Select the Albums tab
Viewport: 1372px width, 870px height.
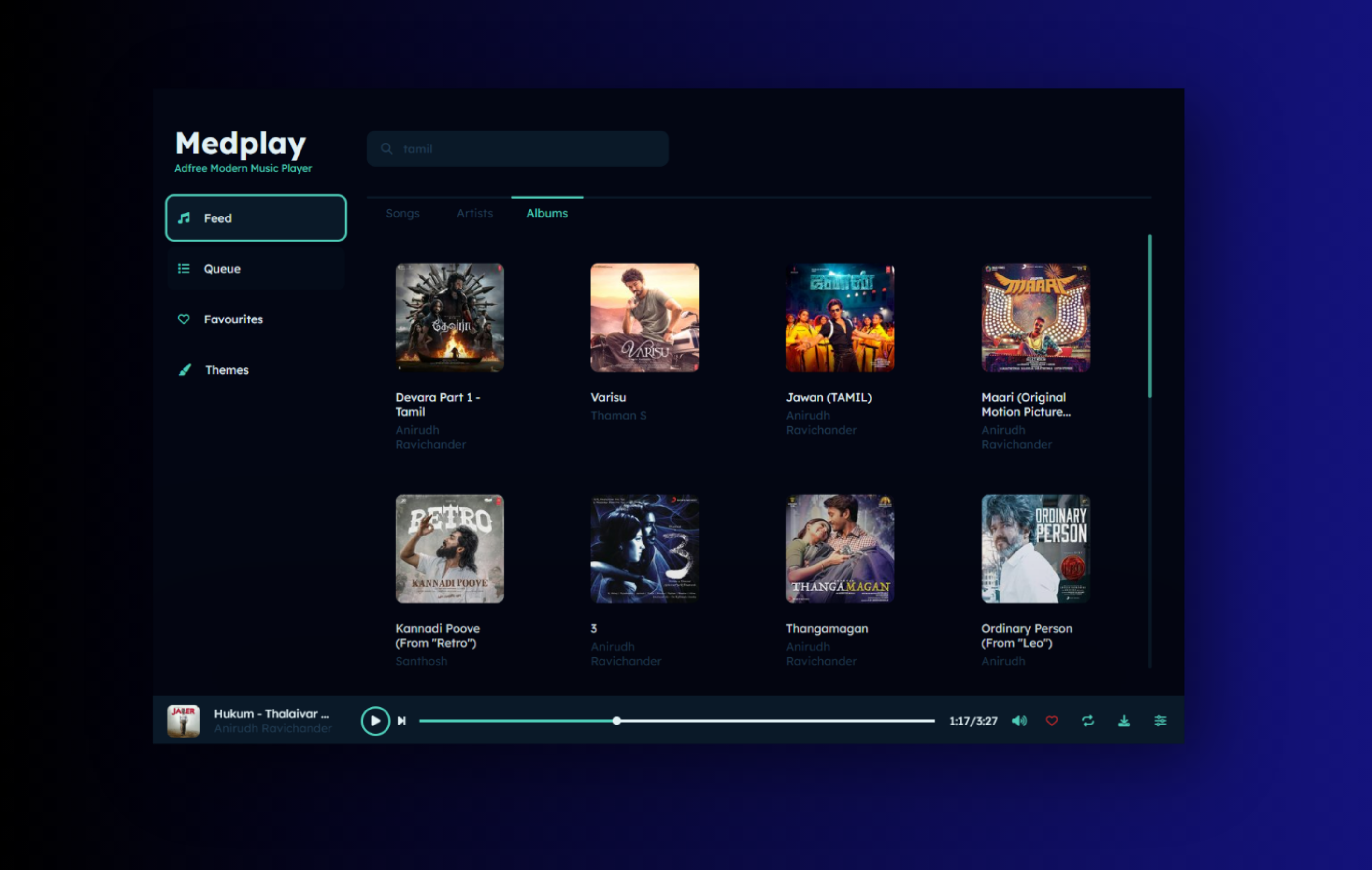546,213
